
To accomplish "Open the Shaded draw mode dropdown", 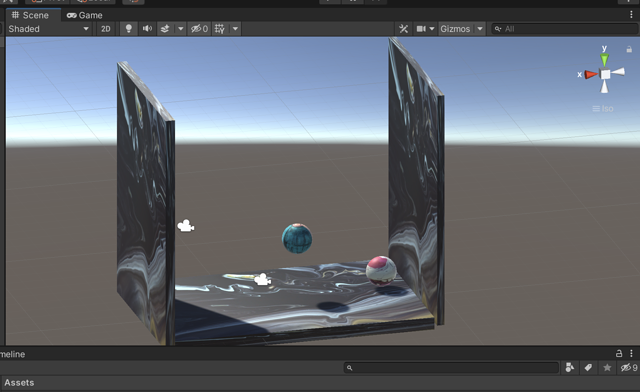I will coord(48,29).
